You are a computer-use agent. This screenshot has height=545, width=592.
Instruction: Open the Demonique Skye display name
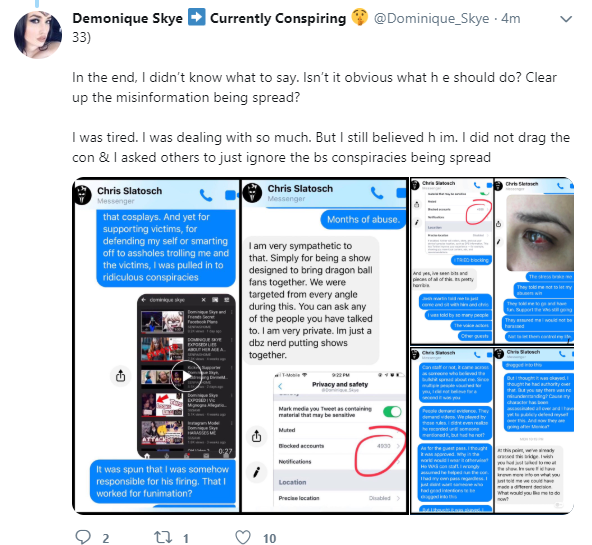(127, 18)
